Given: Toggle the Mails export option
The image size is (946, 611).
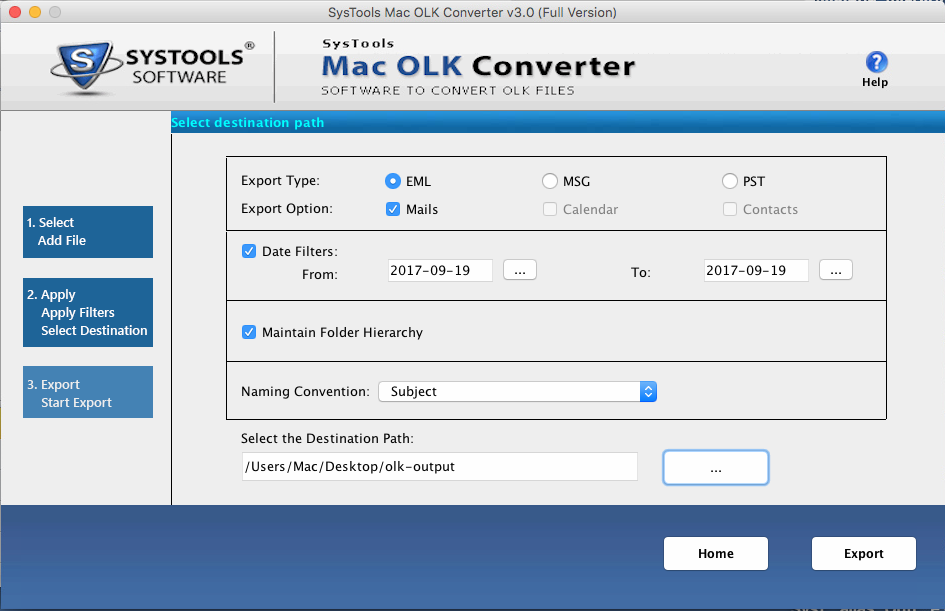Looking at the screenshot, I should point(393,209).
